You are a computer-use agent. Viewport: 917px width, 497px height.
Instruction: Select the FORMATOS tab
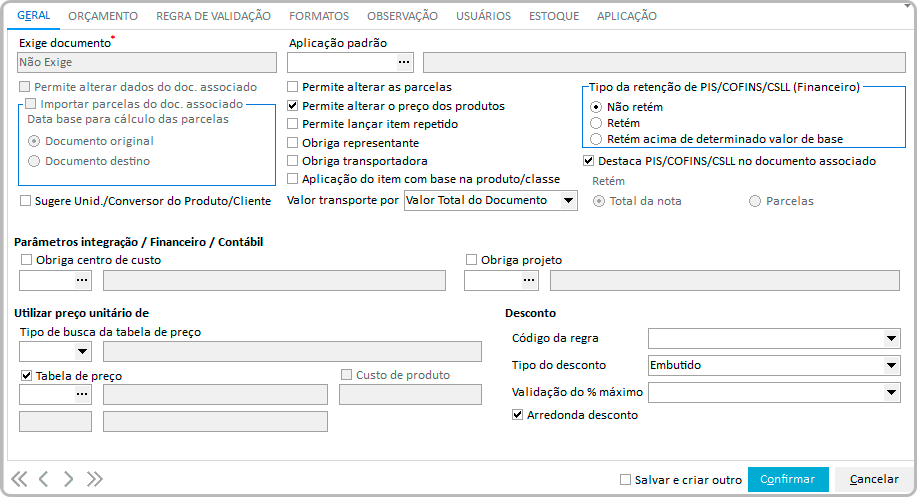tap(319, 16)
